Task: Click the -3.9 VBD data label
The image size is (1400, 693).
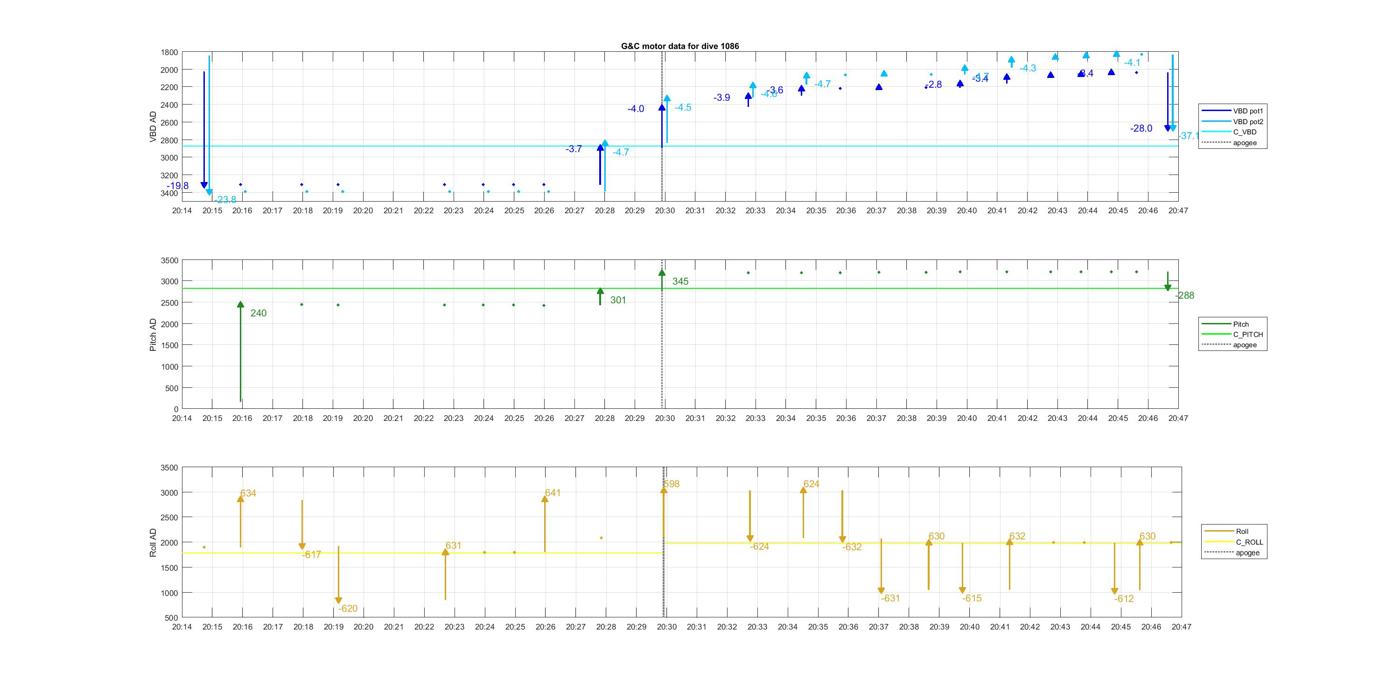Action: coord(722,98)
